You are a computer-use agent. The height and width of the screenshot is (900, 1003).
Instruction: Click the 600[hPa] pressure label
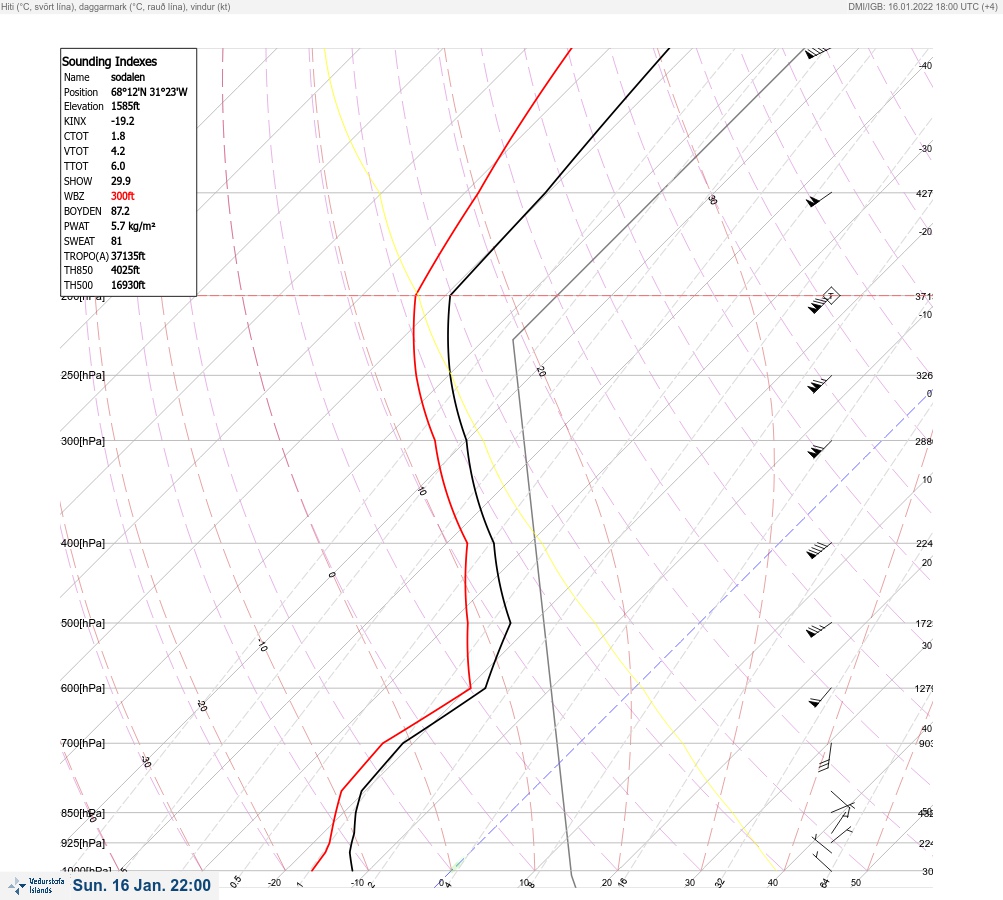[x=83, y=688]
